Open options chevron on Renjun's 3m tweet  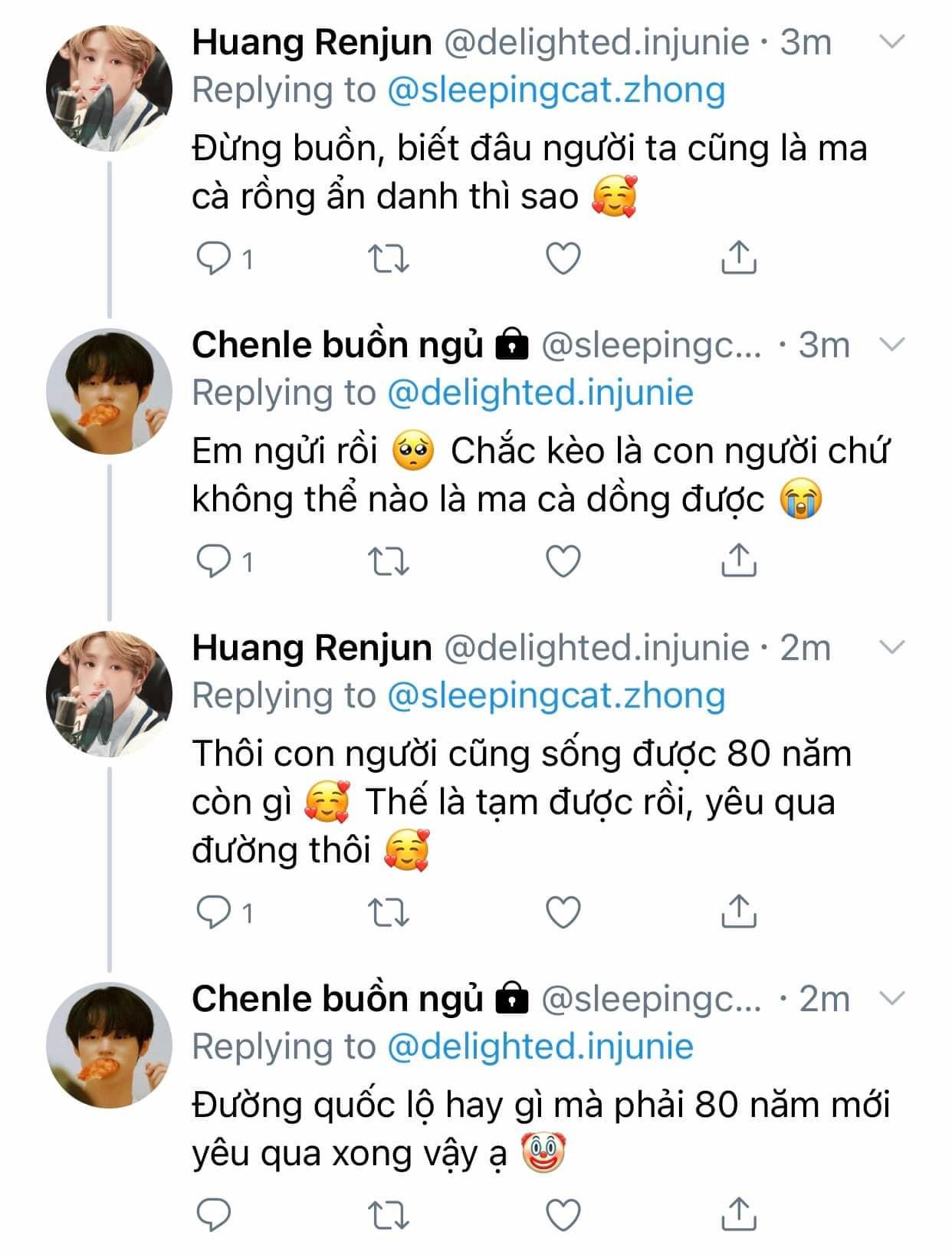(891, 41)
